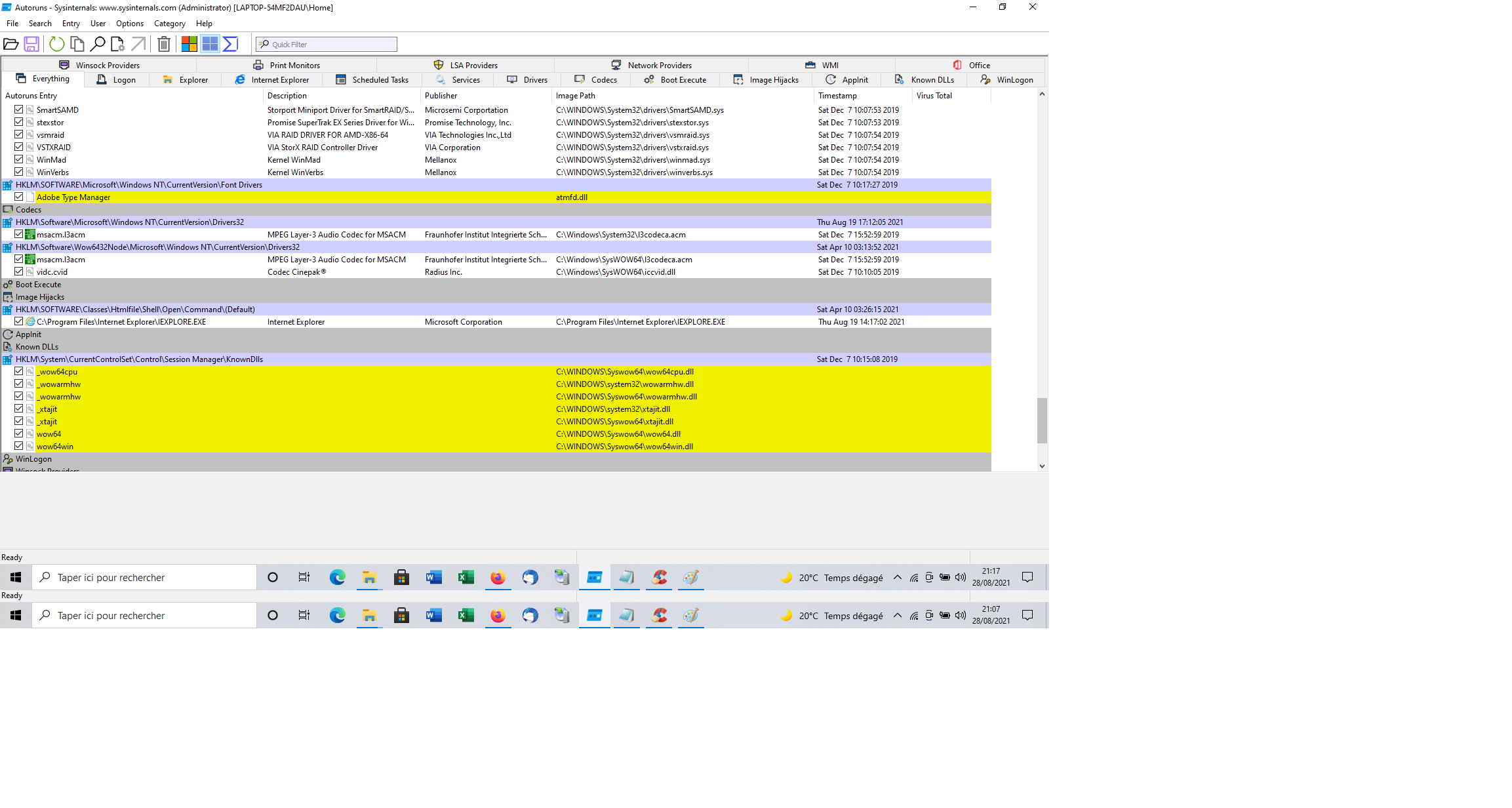Click registry icon of the KnownDlls key row
This screenshot has height=808, width=1512.
[8, 359]
